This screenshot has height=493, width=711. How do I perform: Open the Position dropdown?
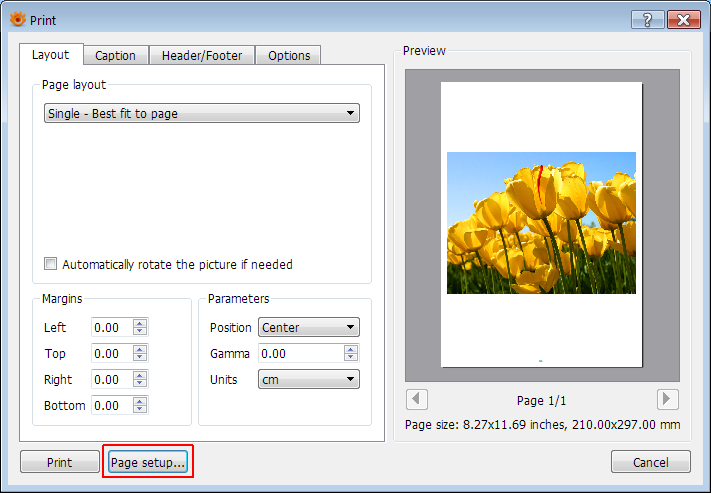click(309, 327)
